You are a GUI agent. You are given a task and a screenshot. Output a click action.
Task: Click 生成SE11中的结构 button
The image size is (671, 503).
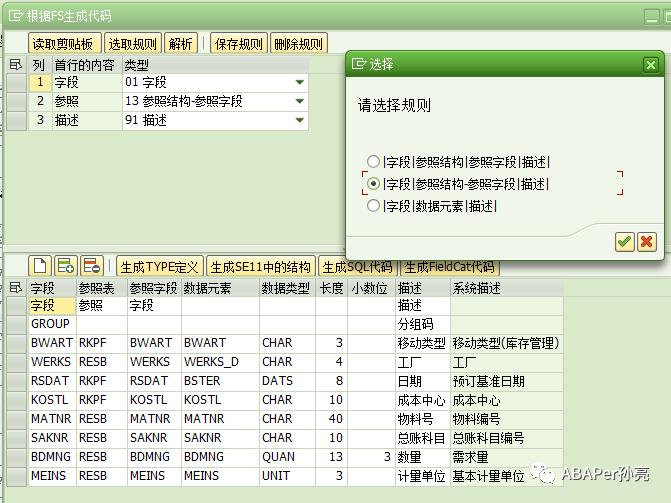[261, 267]
